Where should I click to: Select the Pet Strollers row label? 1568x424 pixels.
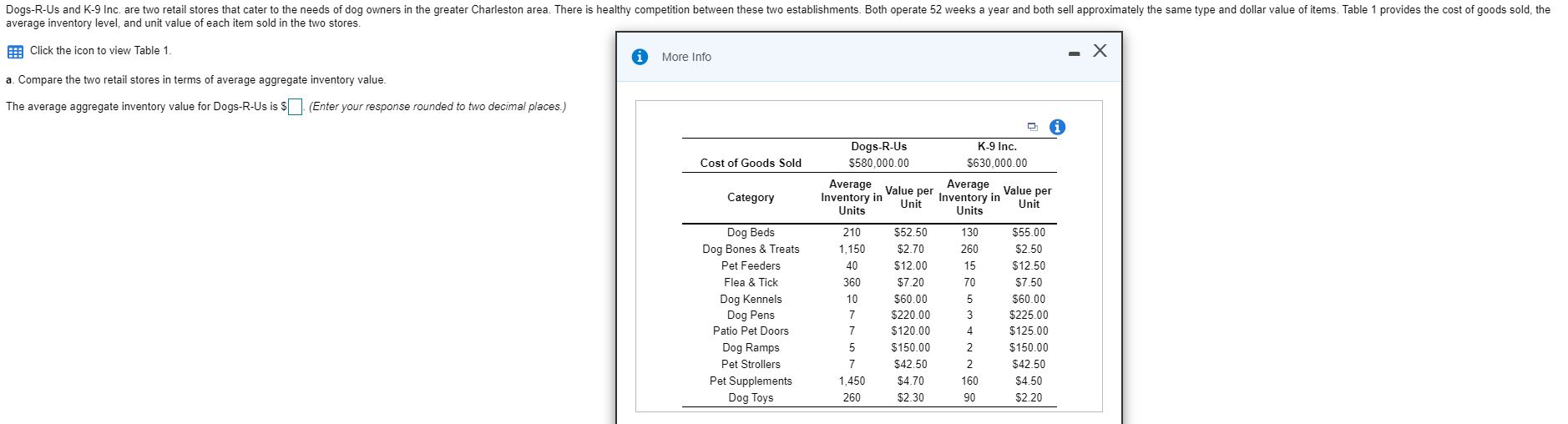(x=751, y=365)
